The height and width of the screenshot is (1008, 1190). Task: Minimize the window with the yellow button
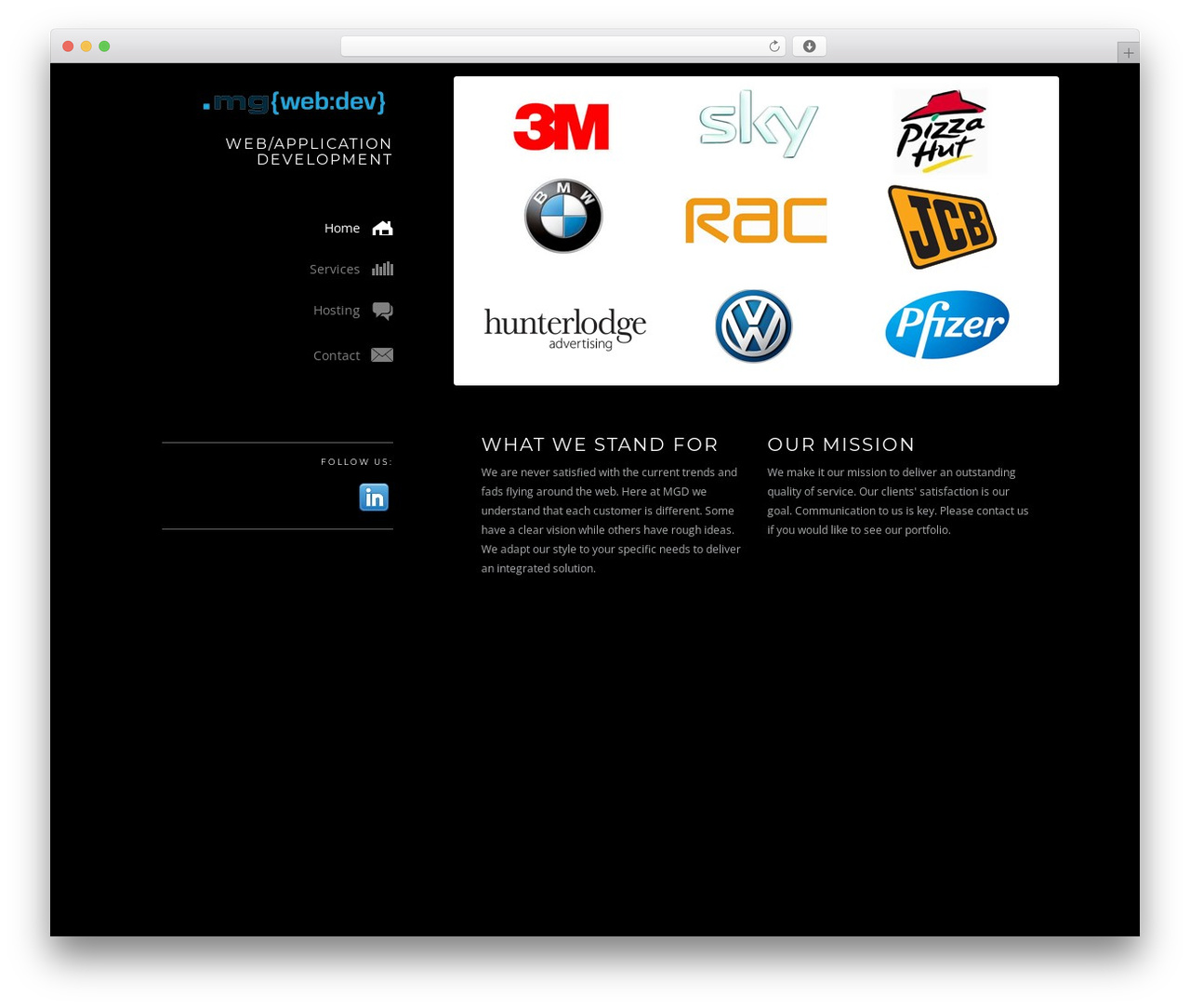pyautogui.click(x=86, y=46)
